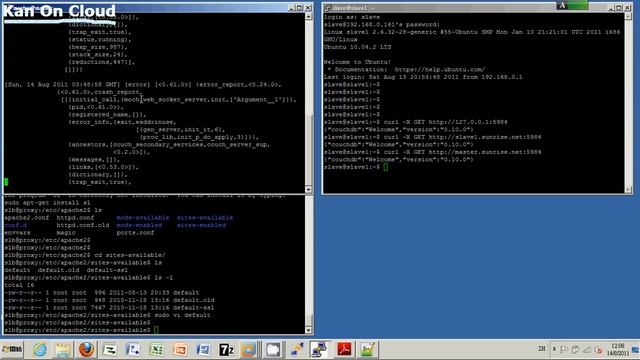Open the Windows Explorer folder taskbar icon
This screenshot has width=640, height=360.
(63, 349)
